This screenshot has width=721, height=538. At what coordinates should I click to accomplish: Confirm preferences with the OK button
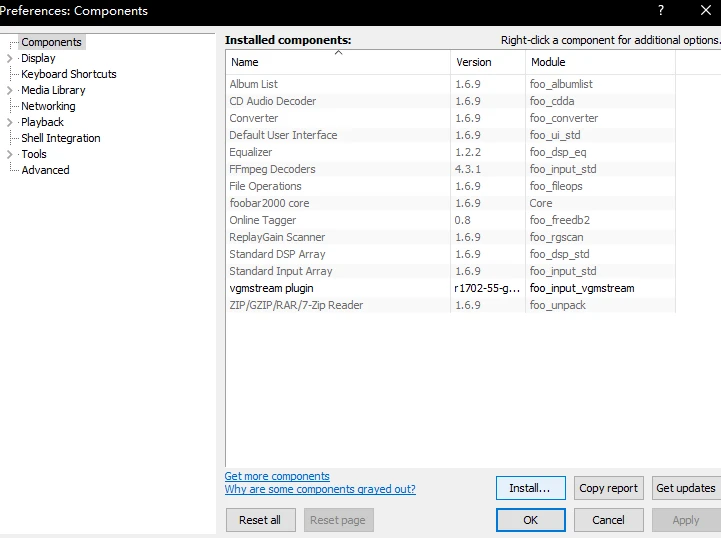[531, 520]
